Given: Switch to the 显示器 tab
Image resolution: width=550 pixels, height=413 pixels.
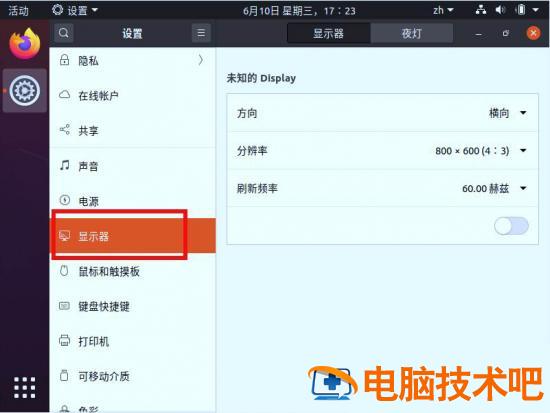Looking at the screenshot, I should 328,33.
